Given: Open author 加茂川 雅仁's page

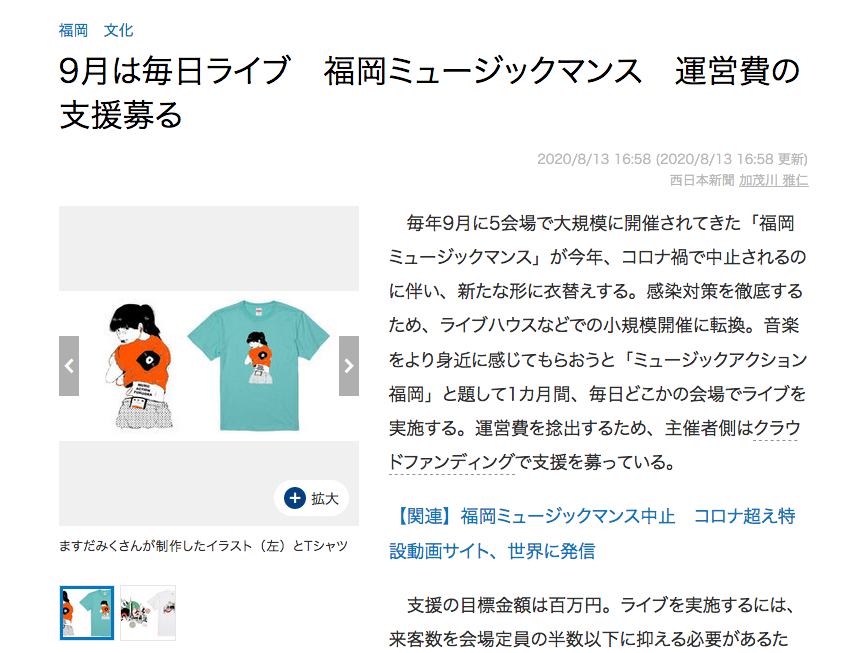Looking at the screenshot, I should 773,180.
